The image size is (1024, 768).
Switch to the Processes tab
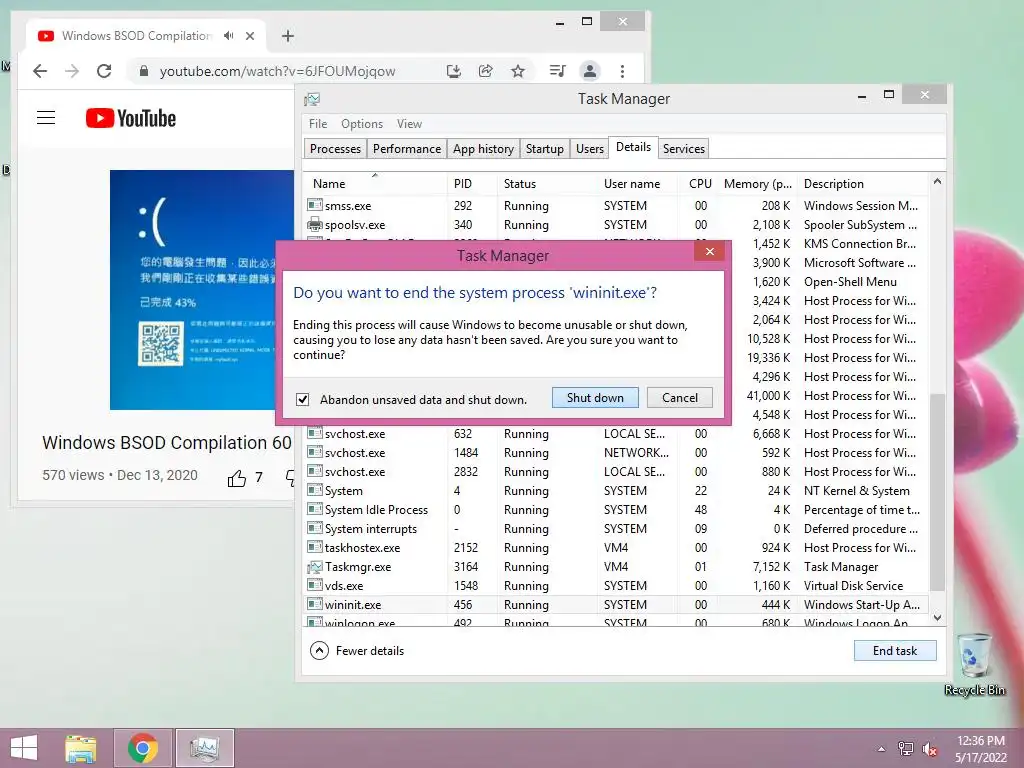coord(335,149)
